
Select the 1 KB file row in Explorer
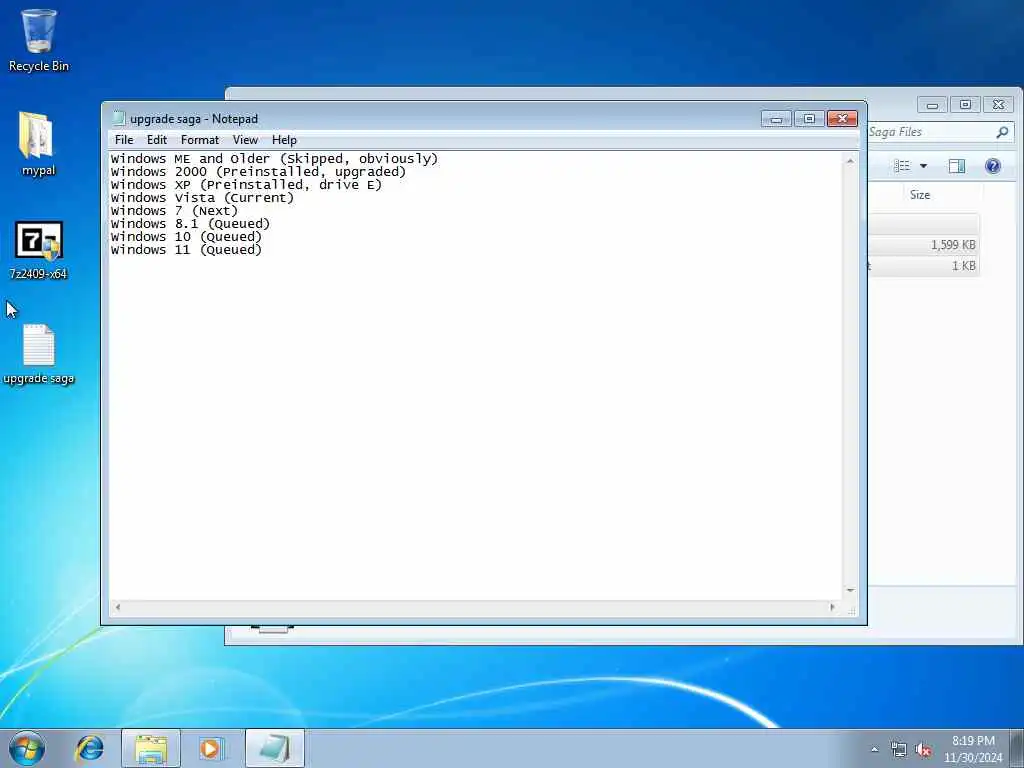point(924,266)
